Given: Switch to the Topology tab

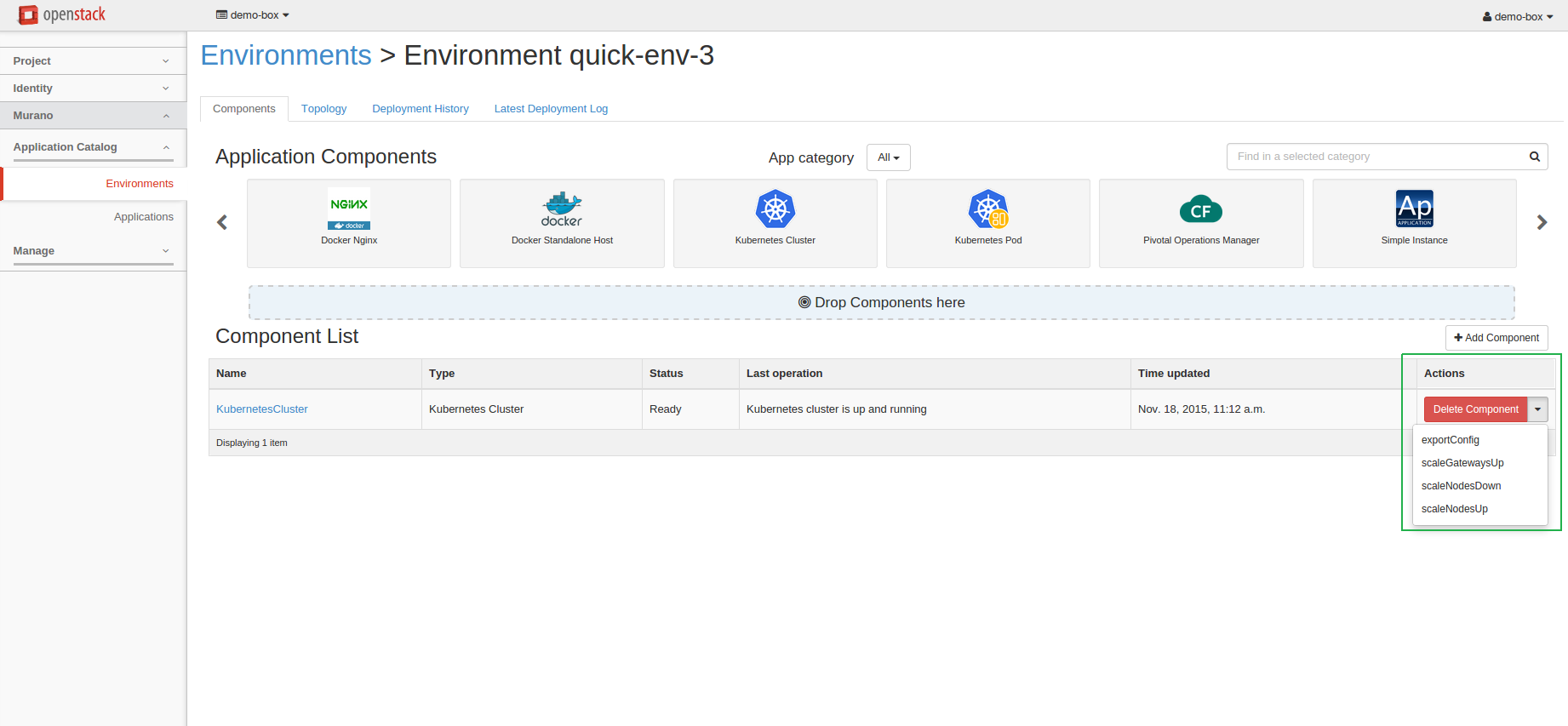Looking at the screenshot, I should 323,109.
